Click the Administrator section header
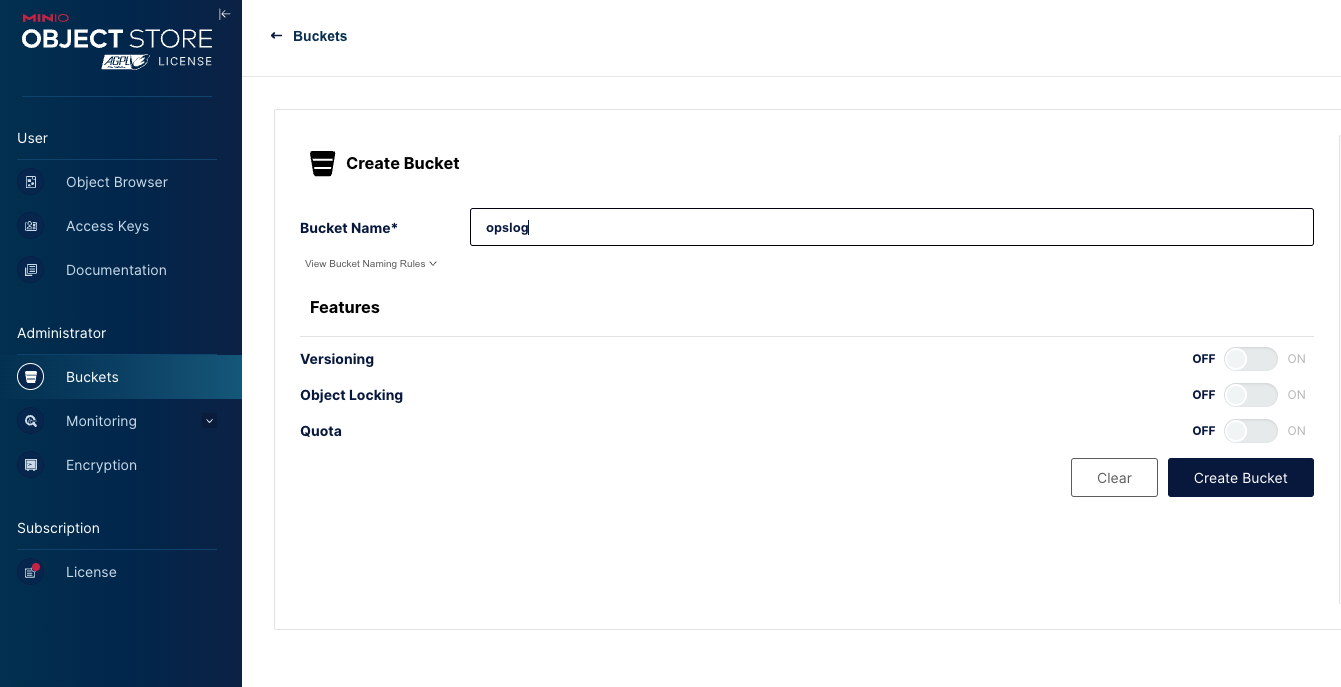This screenshot has width=1341, height=687. [61, 333]
